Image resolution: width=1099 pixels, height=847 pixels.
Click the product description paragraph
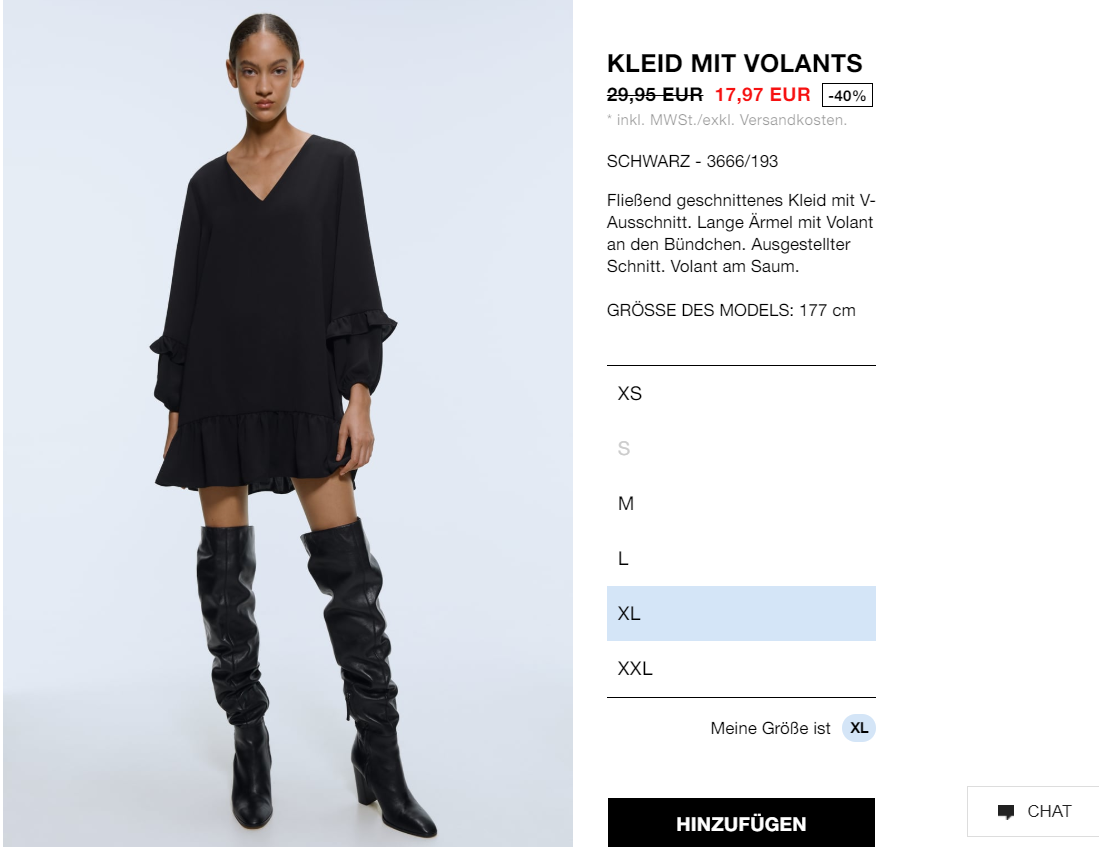click(741, 233)
